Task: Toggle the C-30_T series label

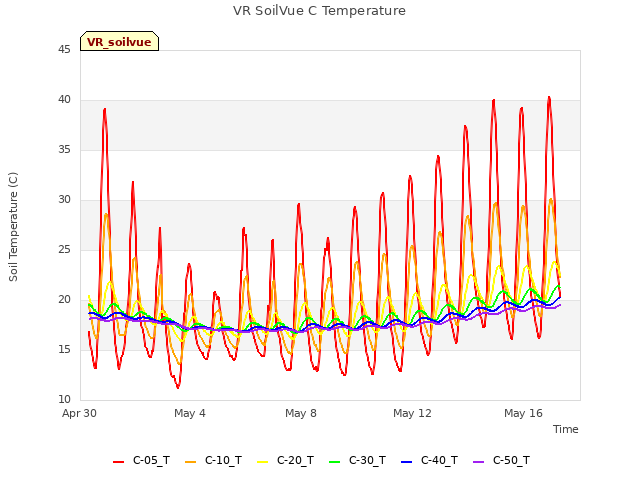Action: click(367, 460)
